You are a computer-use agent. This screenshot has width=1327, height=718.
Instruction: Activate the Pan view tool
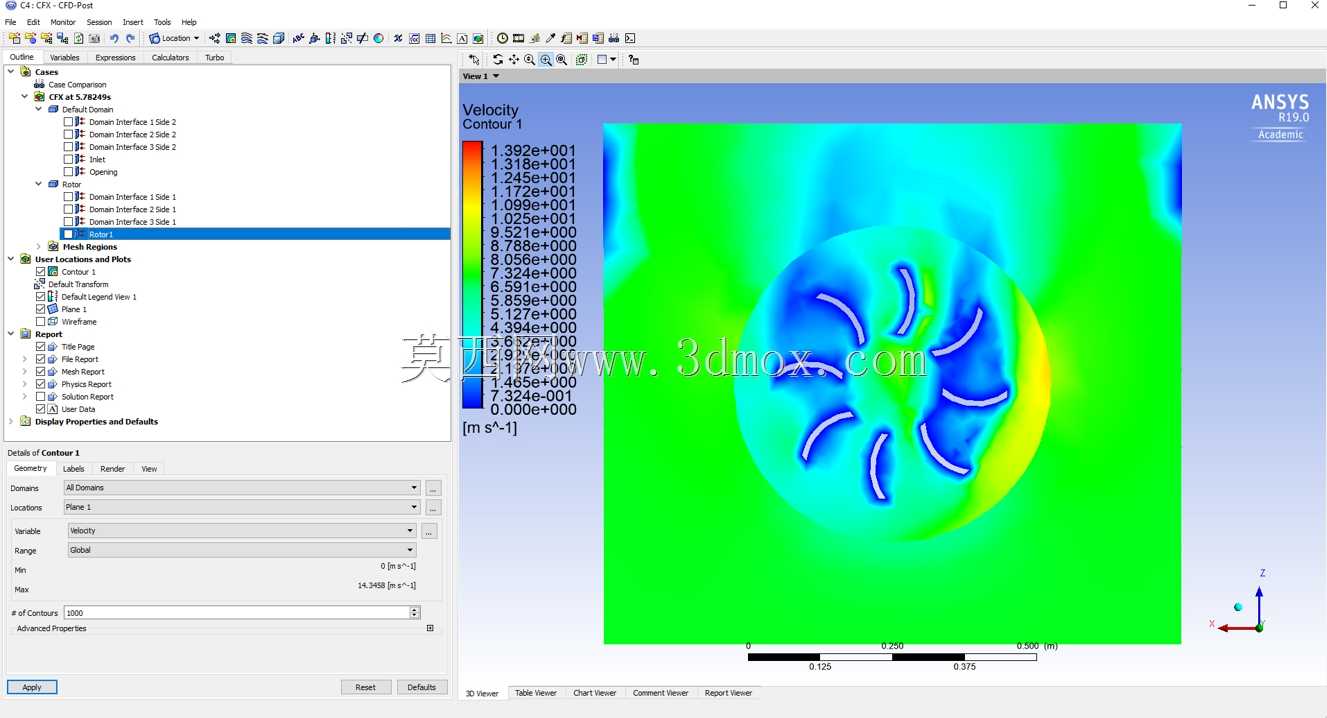pos(514,60)
